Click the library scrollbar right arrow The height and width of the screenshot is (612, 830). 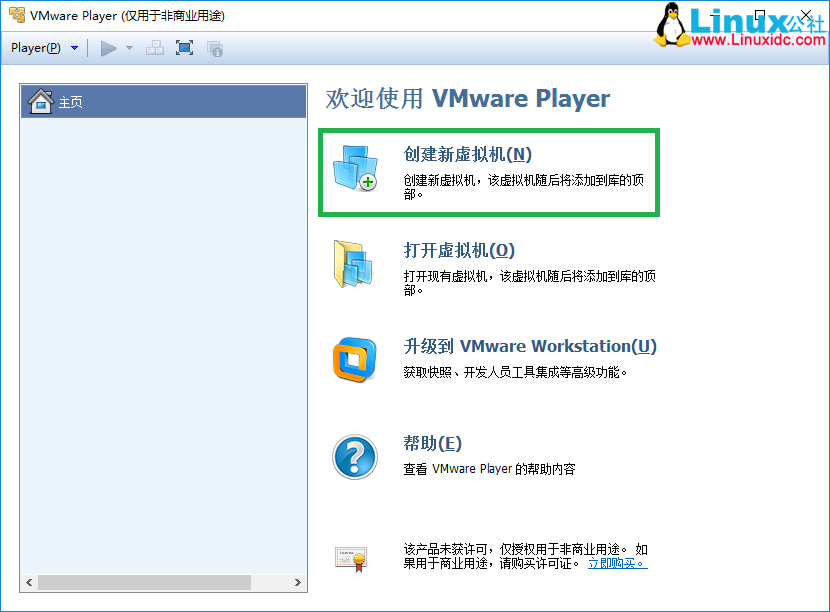[x=297, y=582]
